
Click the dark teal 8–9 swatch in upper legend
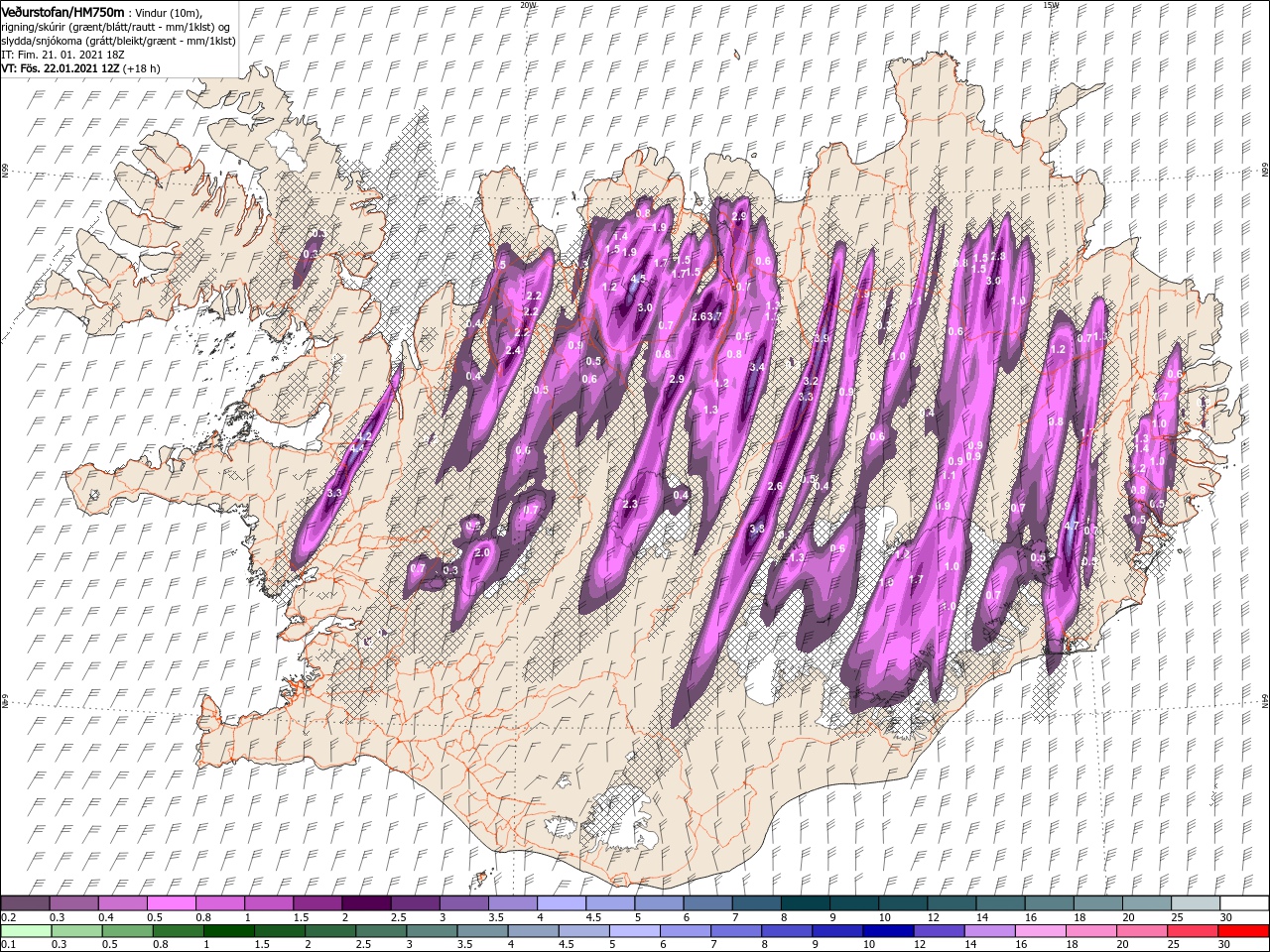point(805,903)
